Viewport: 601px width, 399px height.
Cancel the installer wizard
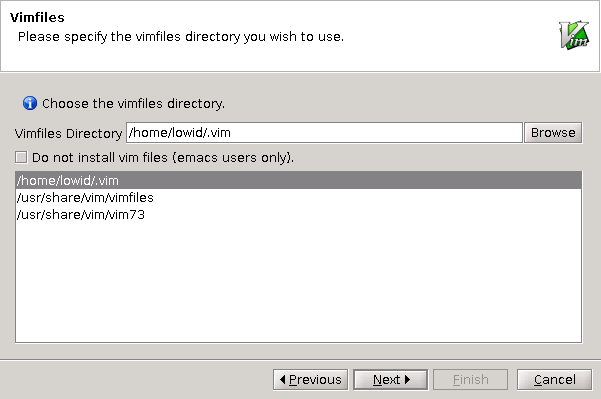(554, 379)
